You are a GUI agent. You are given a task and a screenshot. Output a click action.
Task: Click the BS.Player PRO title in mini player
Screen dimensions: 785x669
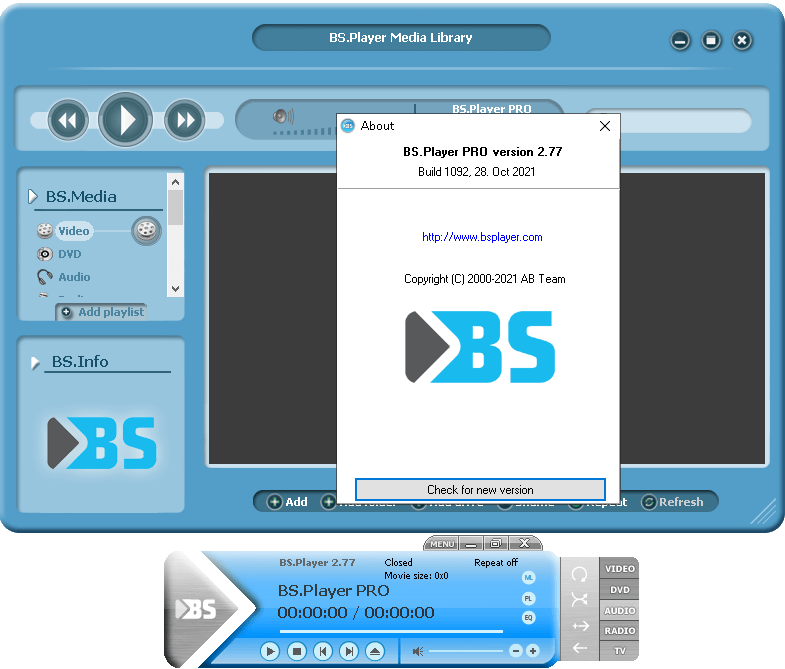[333, 591]
